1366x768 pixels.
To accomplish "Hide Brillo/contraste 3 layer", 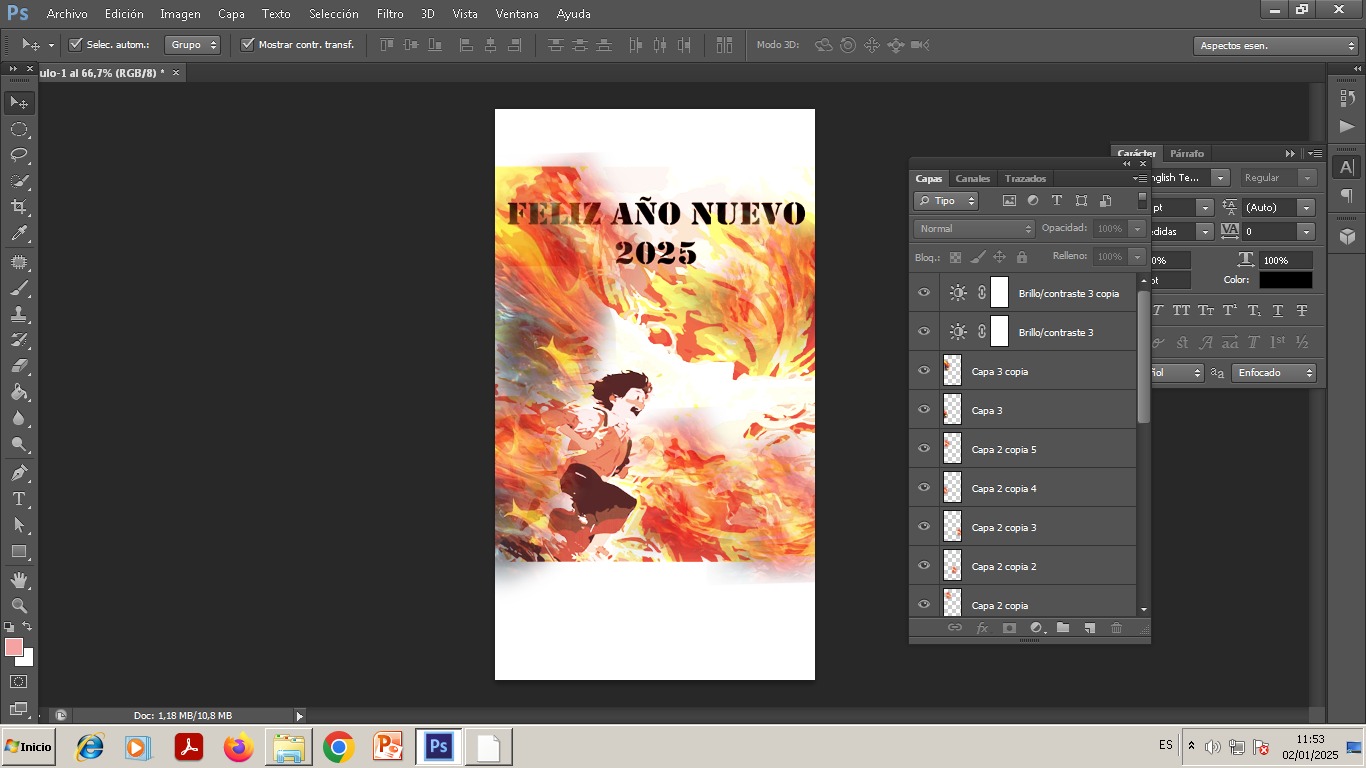I will (x=924, y=332).
